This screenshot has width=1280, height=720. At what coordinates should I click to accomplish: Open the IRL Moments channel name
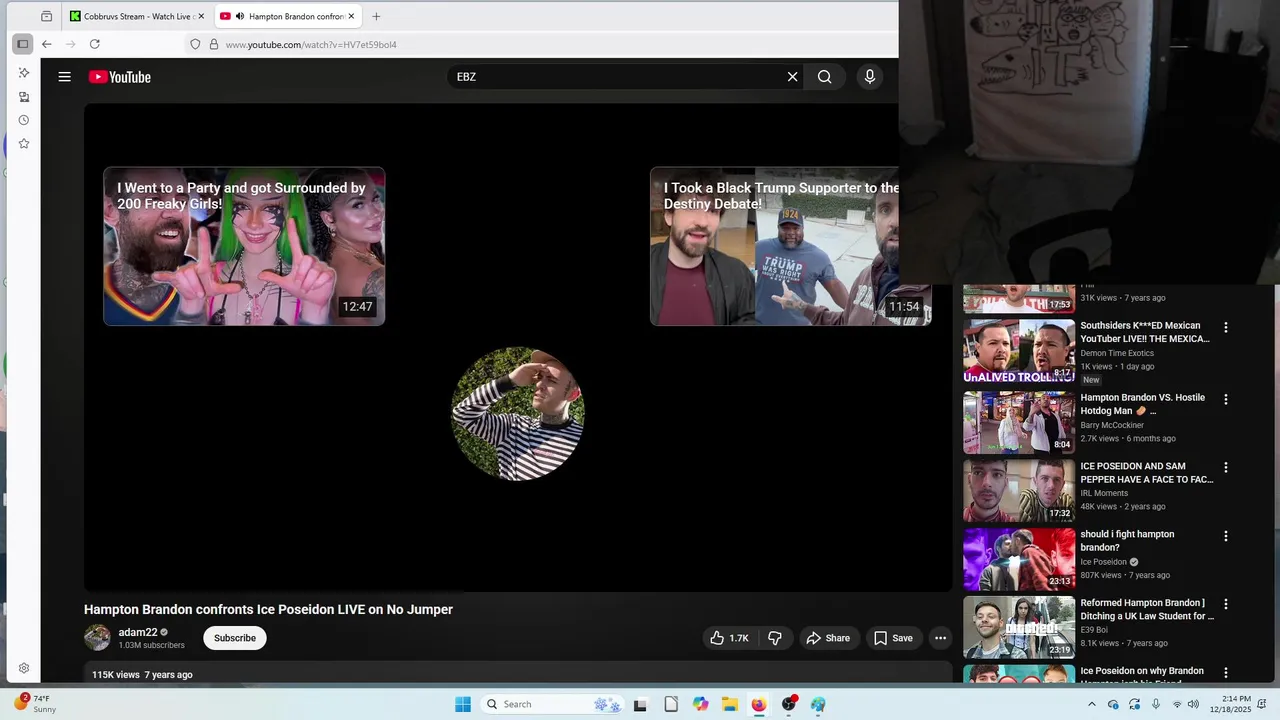[1104, 493]
